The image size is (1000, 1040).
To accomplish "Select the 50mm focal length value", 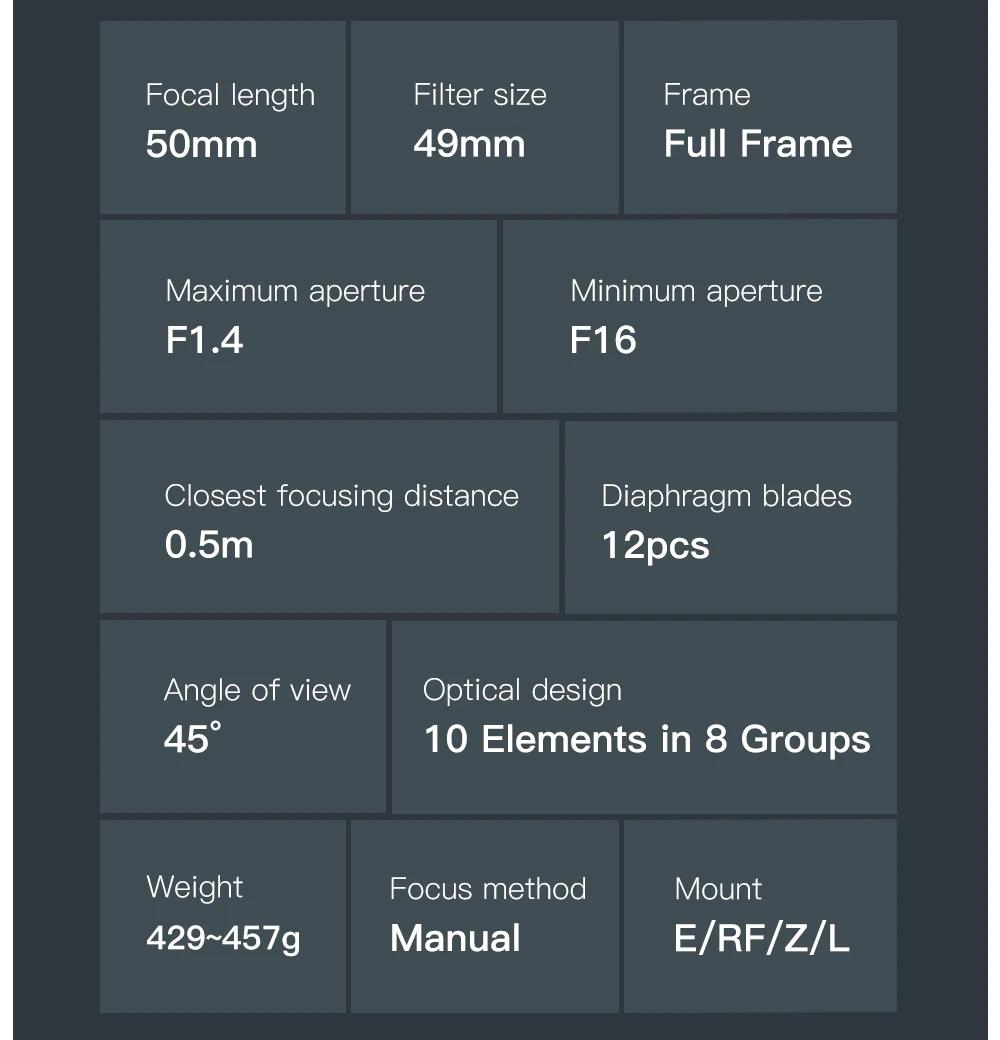I will (201, 144).
